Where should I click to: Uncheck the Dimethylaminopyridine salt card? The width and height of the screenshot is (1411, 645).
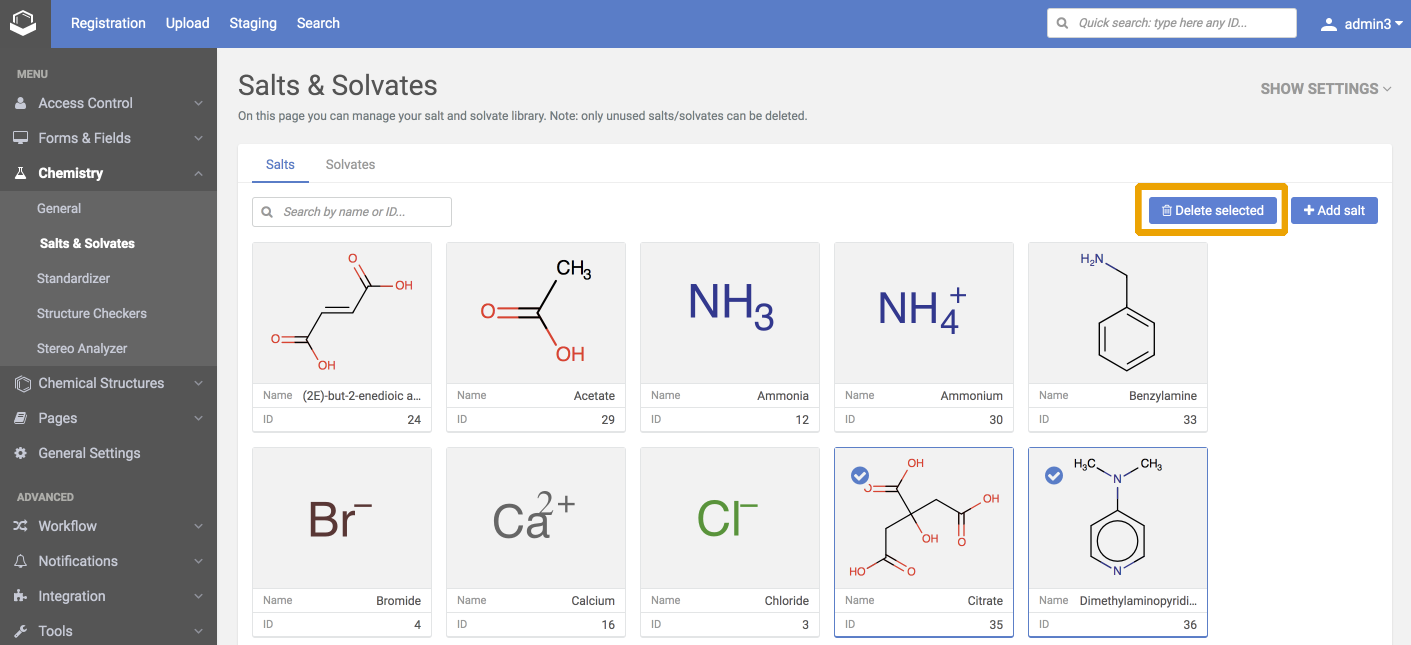tap(1053, 476)
